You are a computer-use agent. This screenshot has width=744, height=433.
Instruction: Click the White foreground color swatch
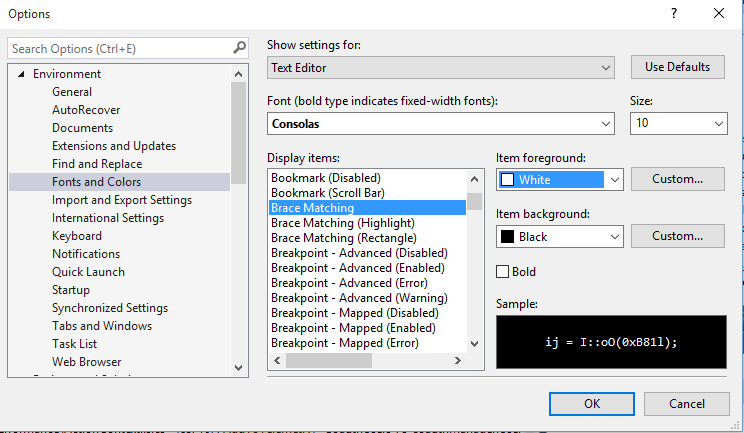pos(508,180)
